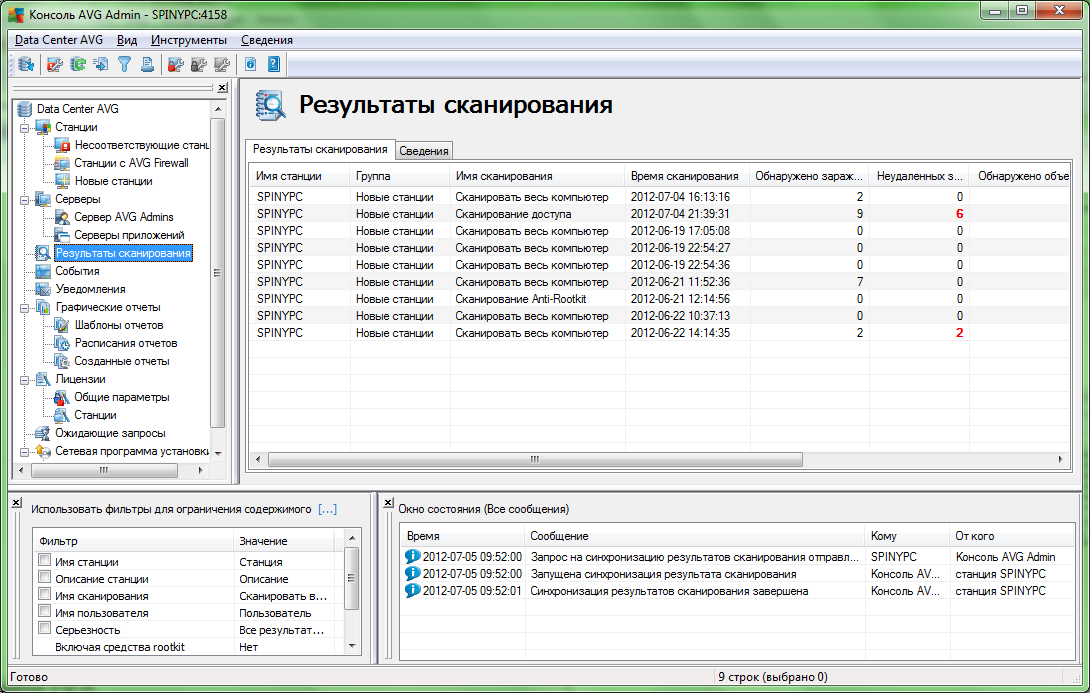Enable the Имя сканирования filter checkbox

[x=44, y=595]
